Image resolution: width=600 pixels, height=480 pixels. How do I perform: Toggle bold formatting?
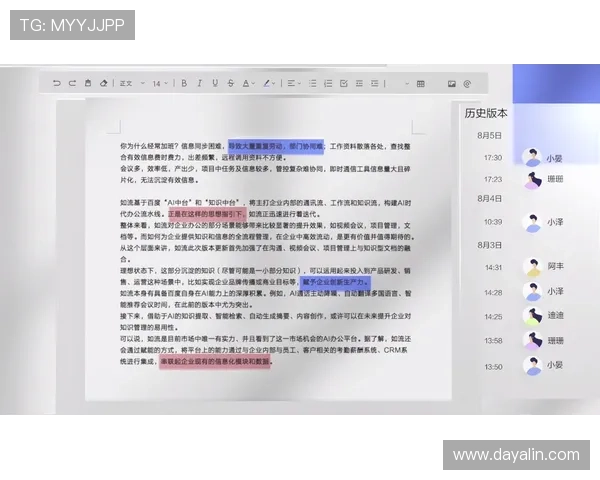click(184, 83)
